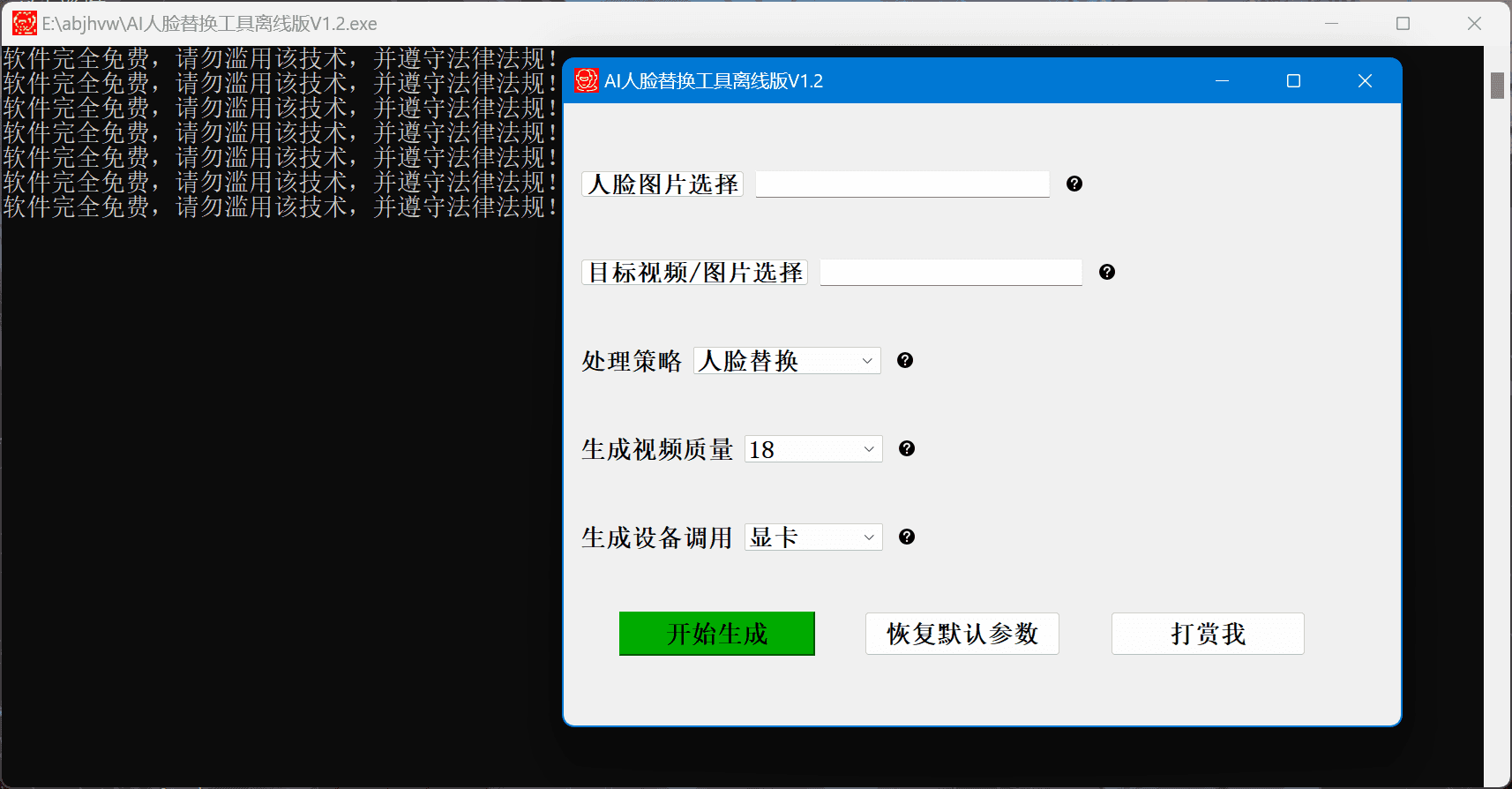Click the 生成视频质量 label text
1512x789 pixels.
[x=657, y=449]
